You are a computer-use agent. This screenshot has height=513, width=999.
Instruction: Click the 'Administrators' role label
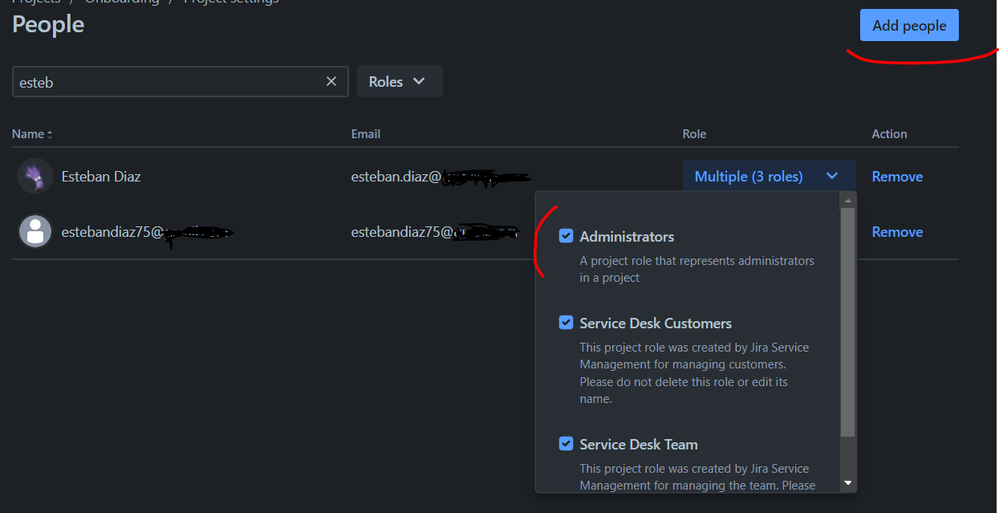(x=627, y=236)
